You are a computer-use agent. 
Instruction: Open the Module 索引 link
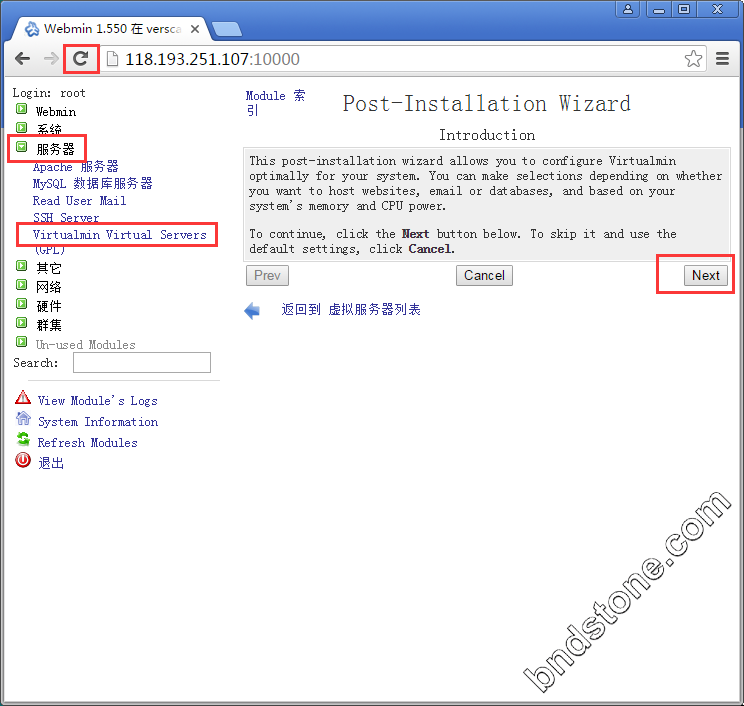point(275,102)
